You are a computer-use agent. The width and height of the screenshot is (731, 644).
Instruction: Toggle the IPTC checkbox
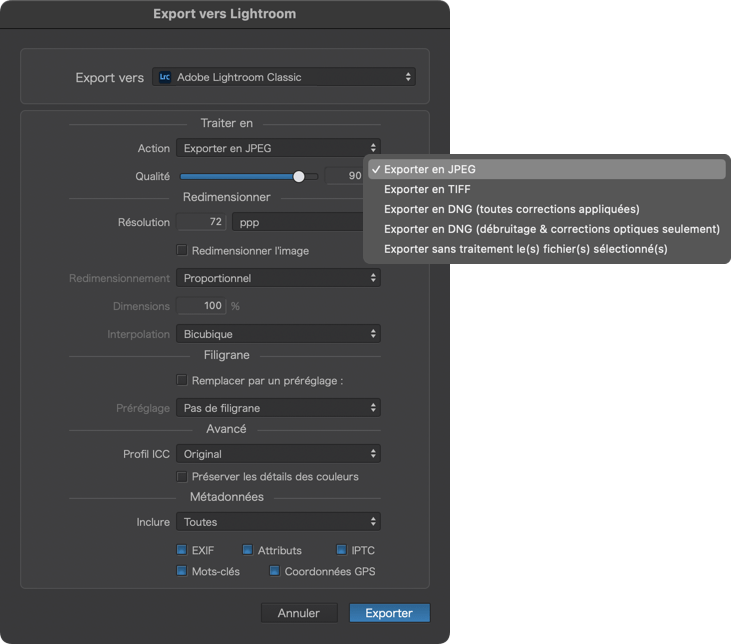point(342,550)
